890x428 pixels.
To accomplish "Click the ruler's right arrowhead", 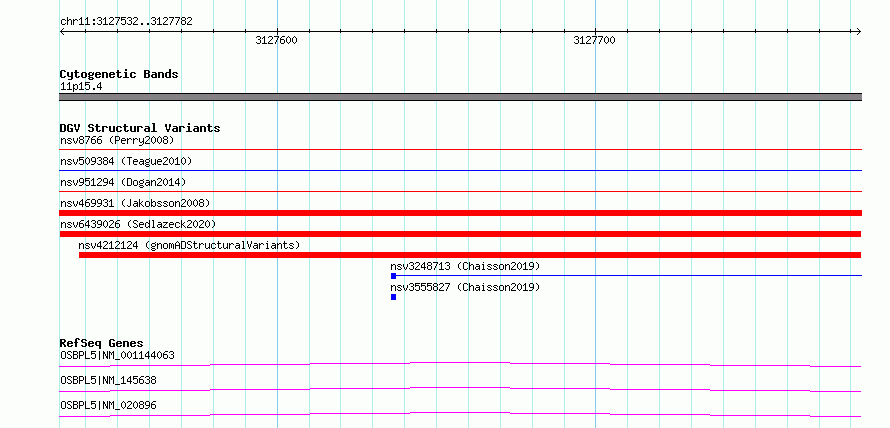I will tap(859, 31).
